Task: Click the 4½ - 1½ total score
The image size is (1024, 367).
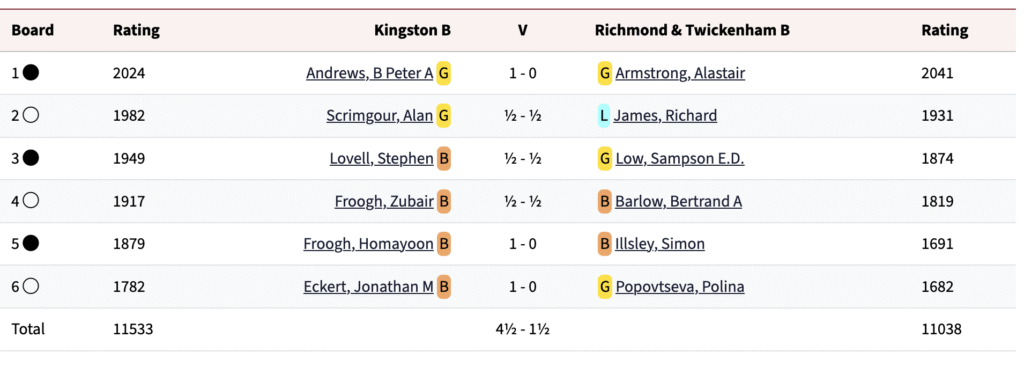Action: (522, 329)
